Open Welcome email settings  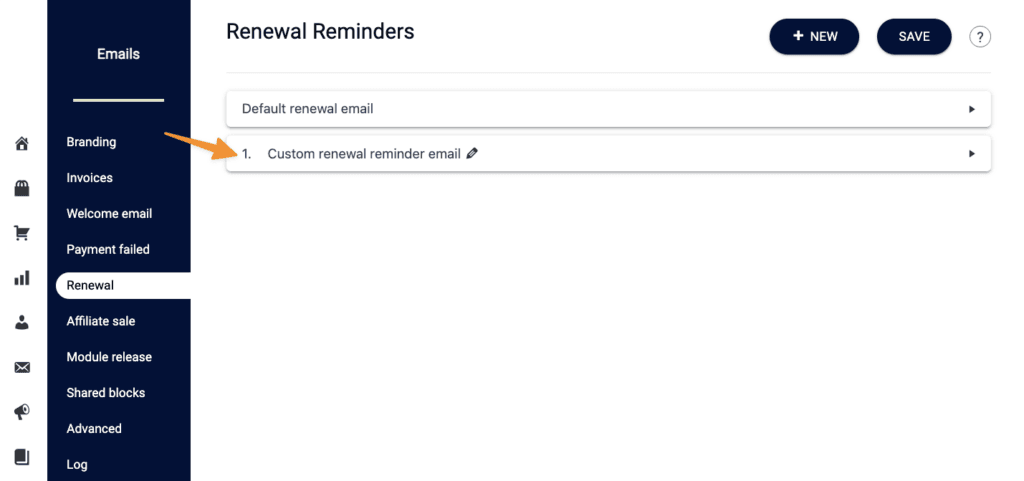(x=109, y=213)
